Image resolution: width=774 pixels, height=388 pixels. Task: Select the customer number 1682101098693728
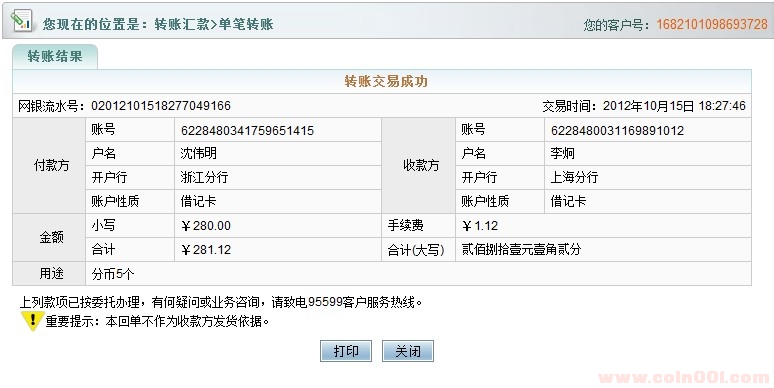point(712,24)
